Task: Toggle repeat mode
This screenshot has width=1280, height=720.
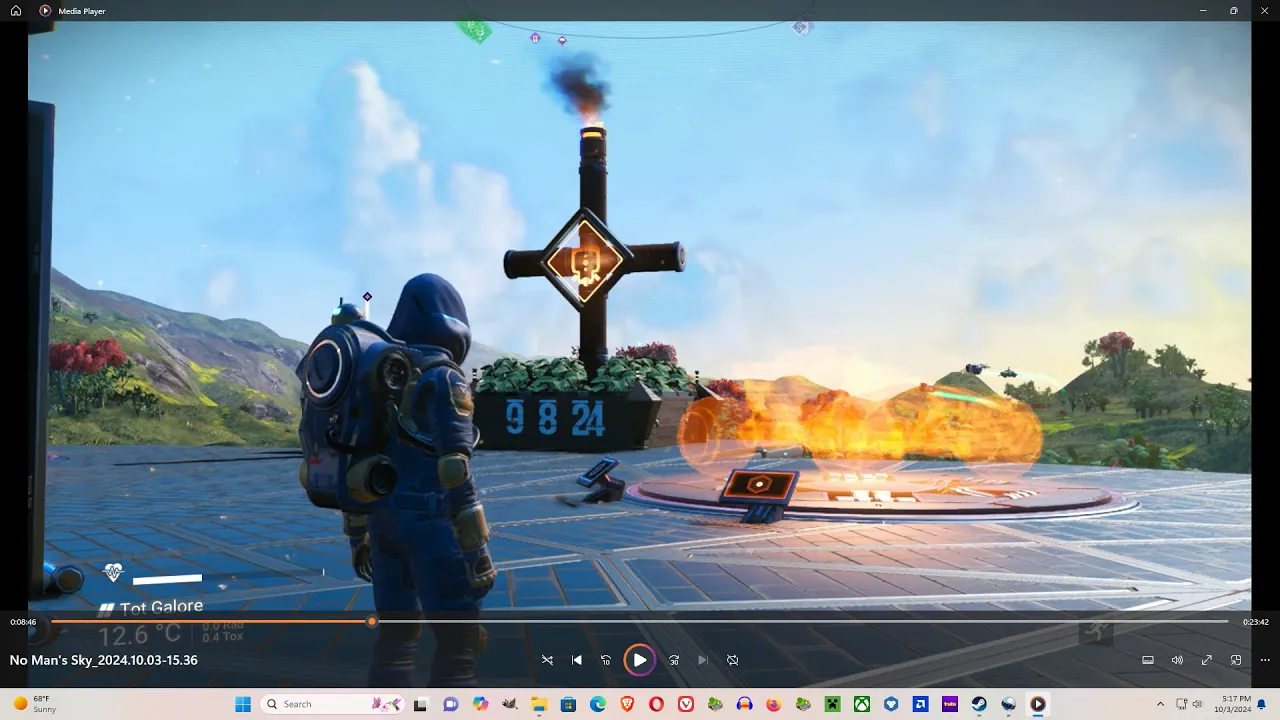Action: coord(732,660)
